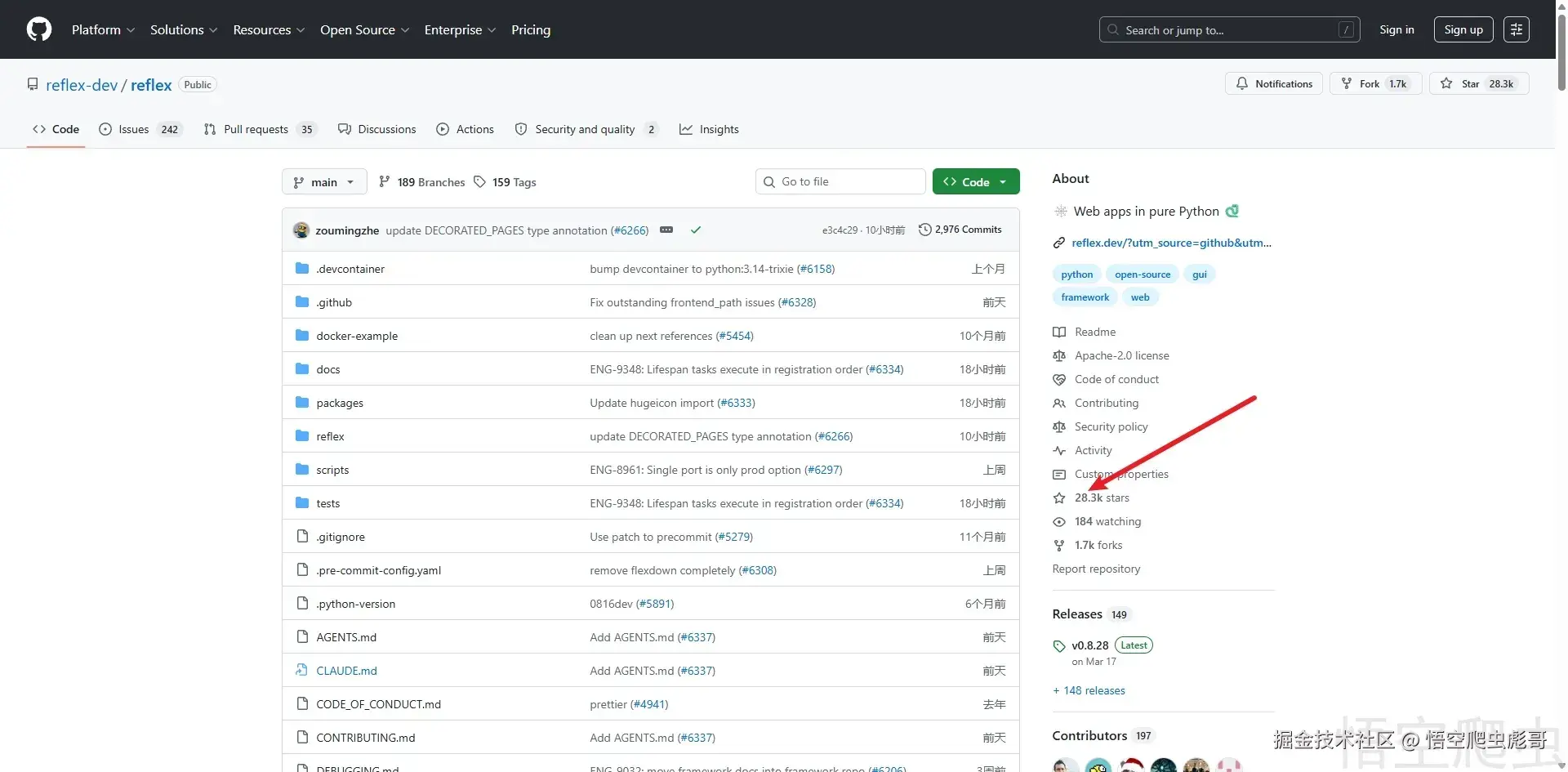Click the Contributing people icon

pos(1059,403)
